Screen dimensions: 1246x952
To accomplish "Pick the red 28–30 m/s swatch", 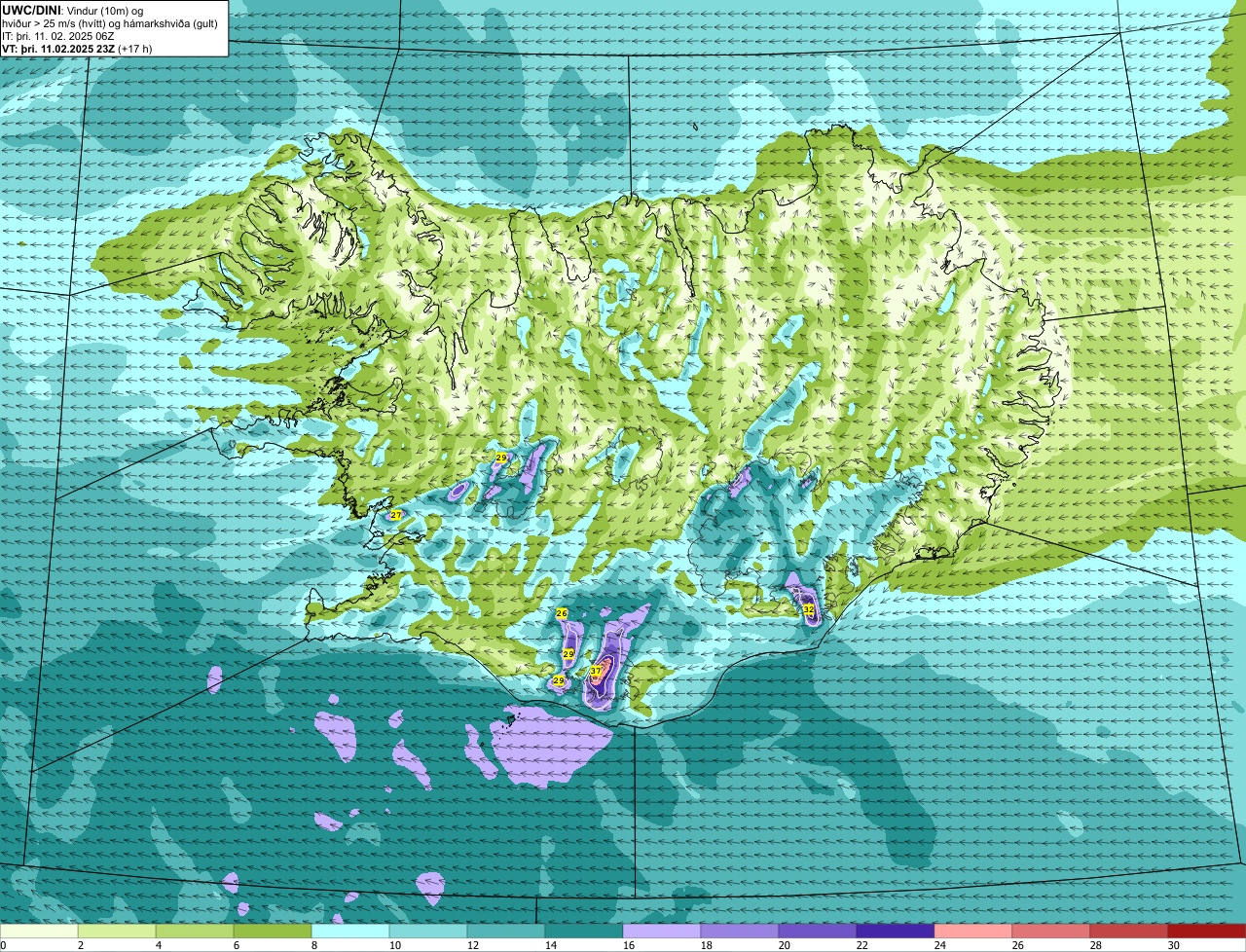I will point(1129,932).
